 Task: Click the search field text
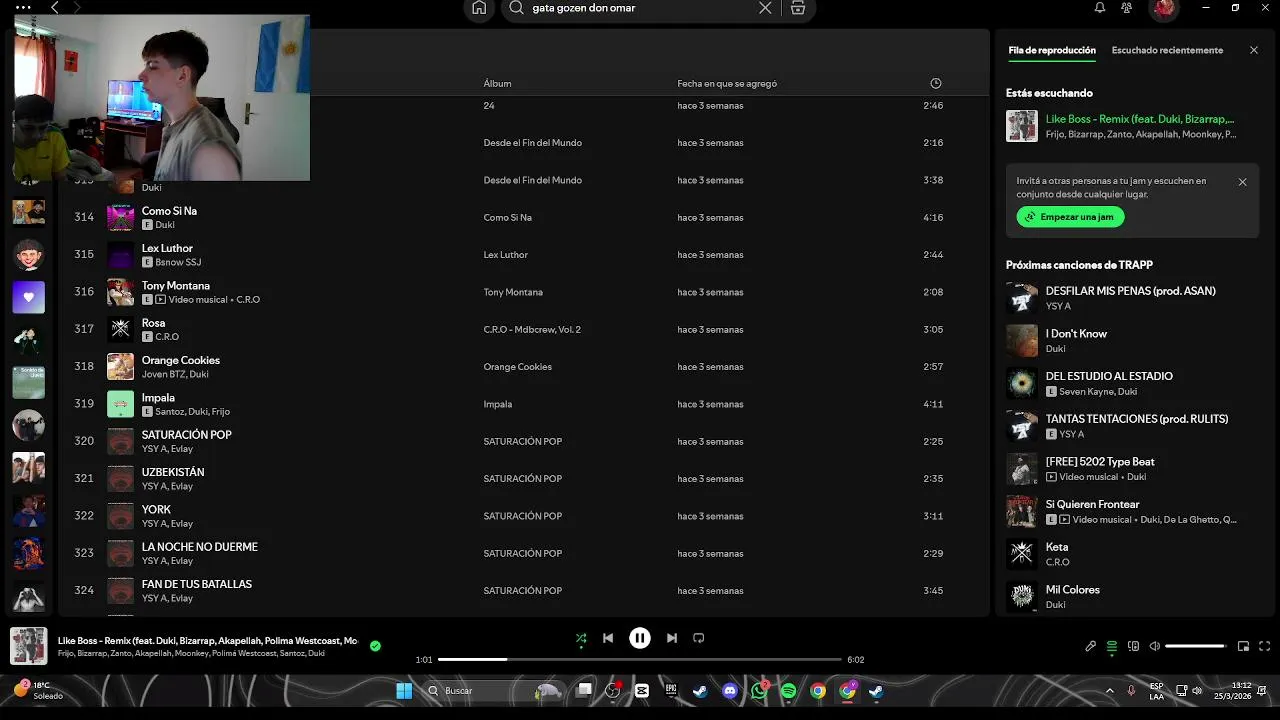point(584,8)
